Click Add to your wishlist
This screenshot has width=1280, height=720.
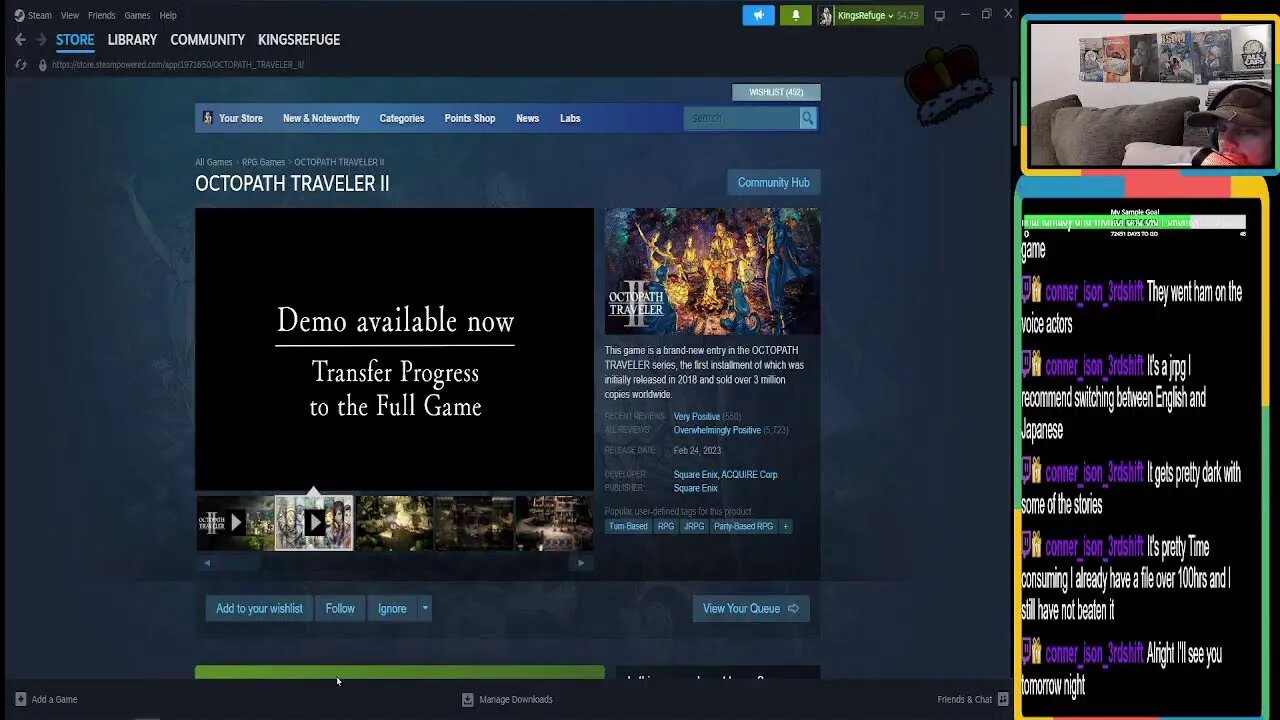pyautogui.click(x=259, y=608)
